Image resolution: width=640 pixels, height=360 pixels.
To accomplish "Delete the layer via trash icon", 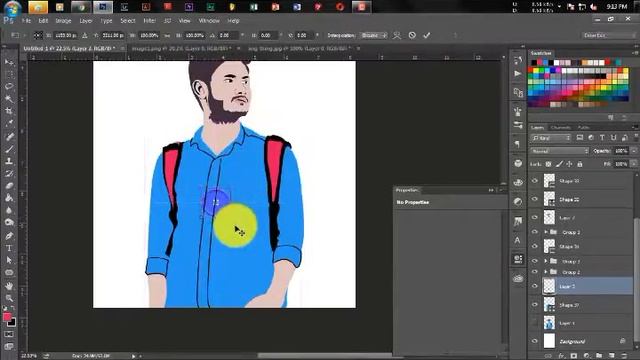I will click(624, 356).
